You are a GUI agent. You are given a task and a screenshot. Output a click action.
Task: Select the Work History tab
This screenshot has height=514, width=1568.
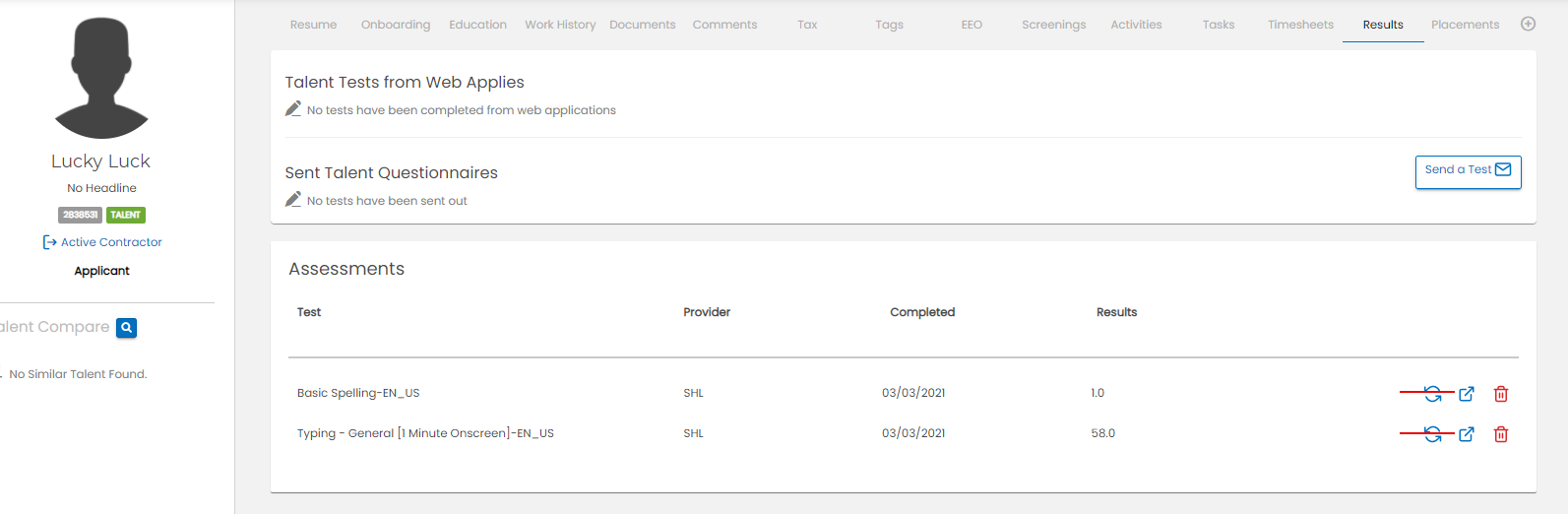(560, 25)
